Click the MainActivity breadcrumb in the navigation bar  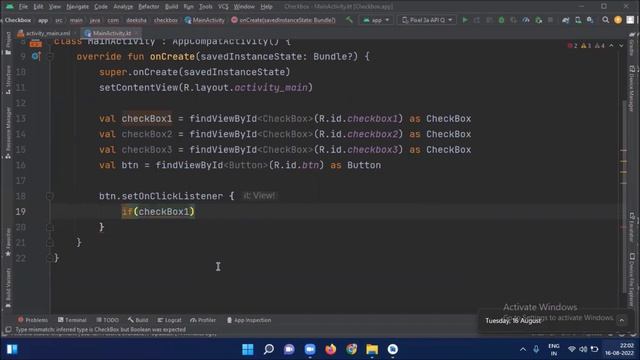tap(204, 20)
